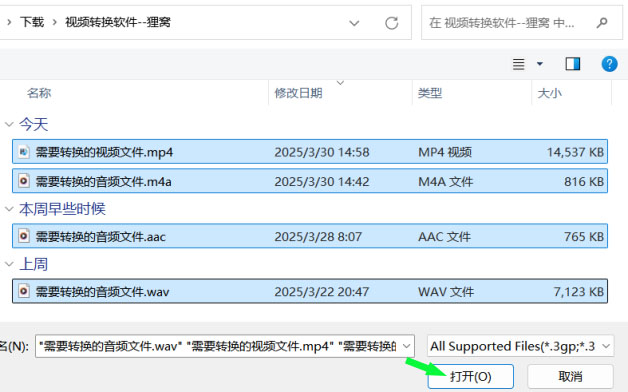This screenshot has width=628, height=392.
Task: Sort by 类型 column header
Action: tap(430, 93)
